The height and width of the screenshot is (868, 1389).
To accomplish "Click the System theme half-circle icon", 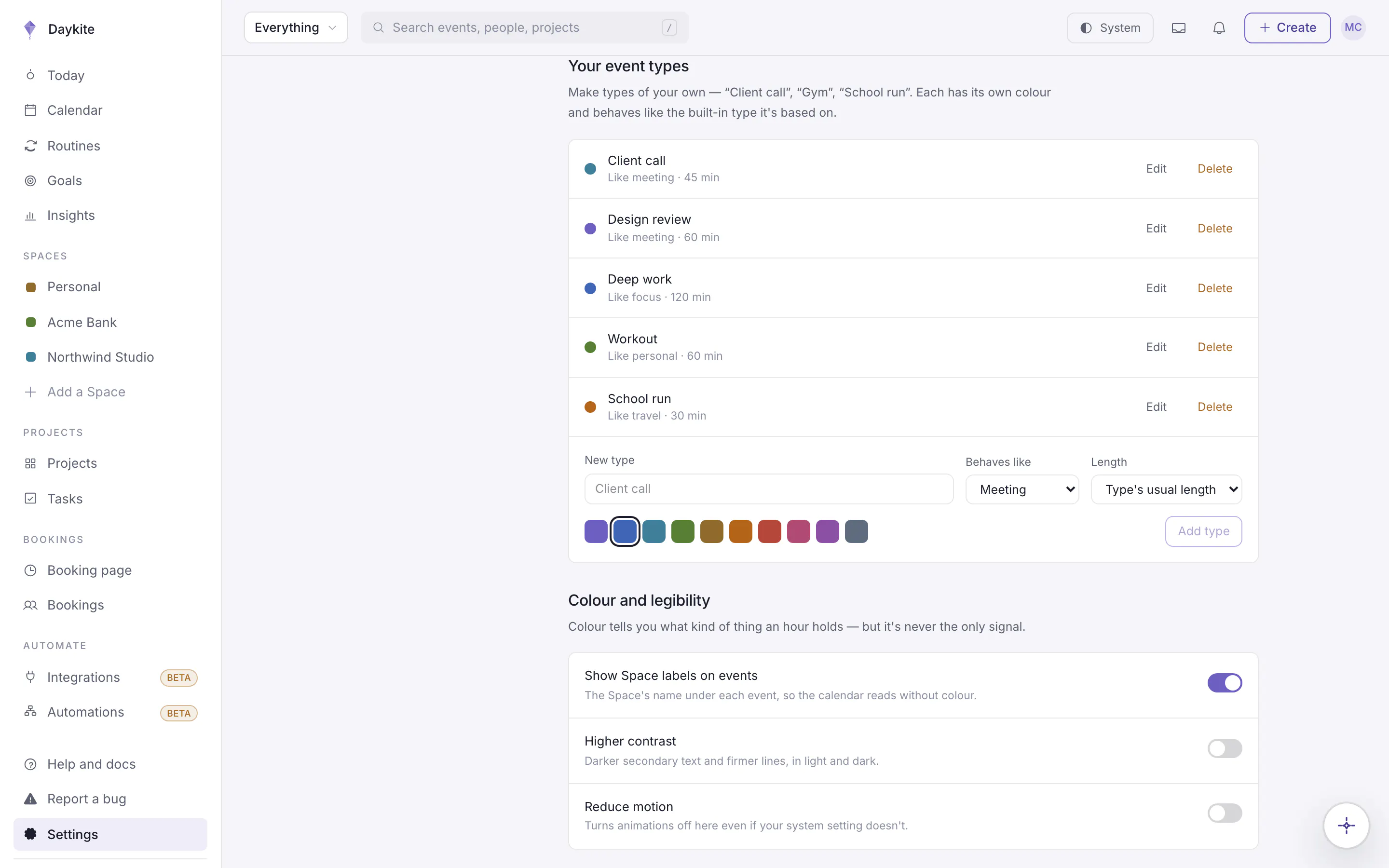I will 1086,27.
